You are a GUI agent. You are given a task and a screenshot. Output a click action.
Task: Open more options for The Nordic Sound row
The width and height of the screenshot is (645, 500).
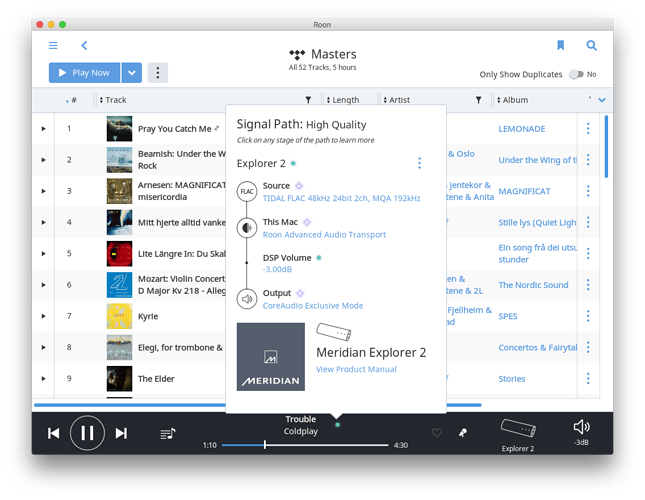pos(588,285)
